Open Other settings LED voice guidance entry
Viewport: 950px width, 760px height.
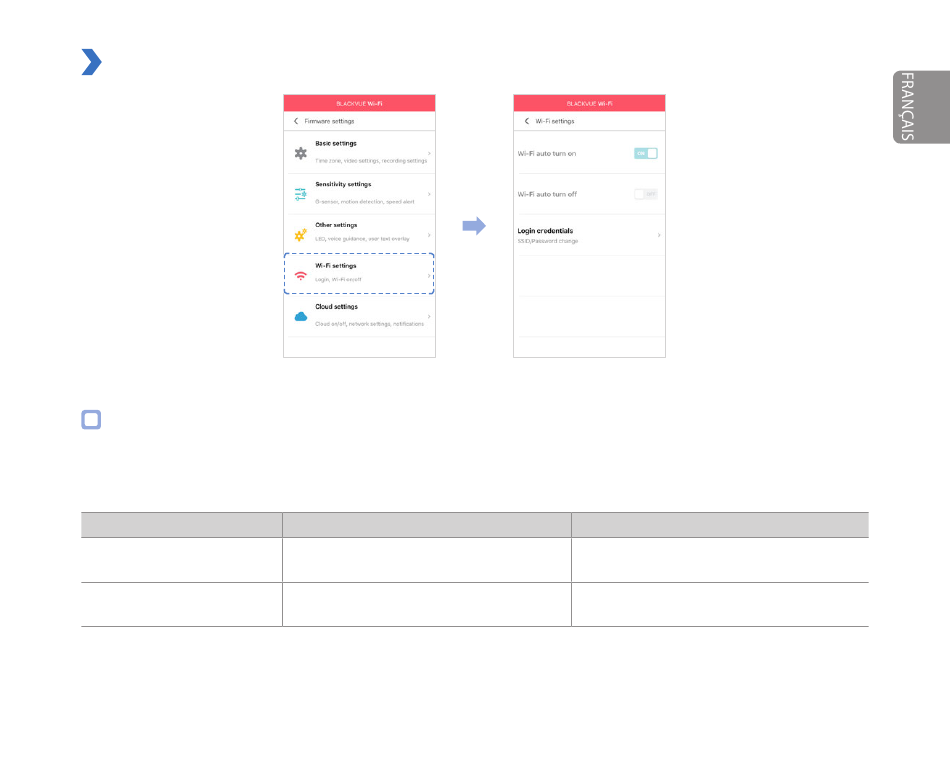(x=359, y=235)
